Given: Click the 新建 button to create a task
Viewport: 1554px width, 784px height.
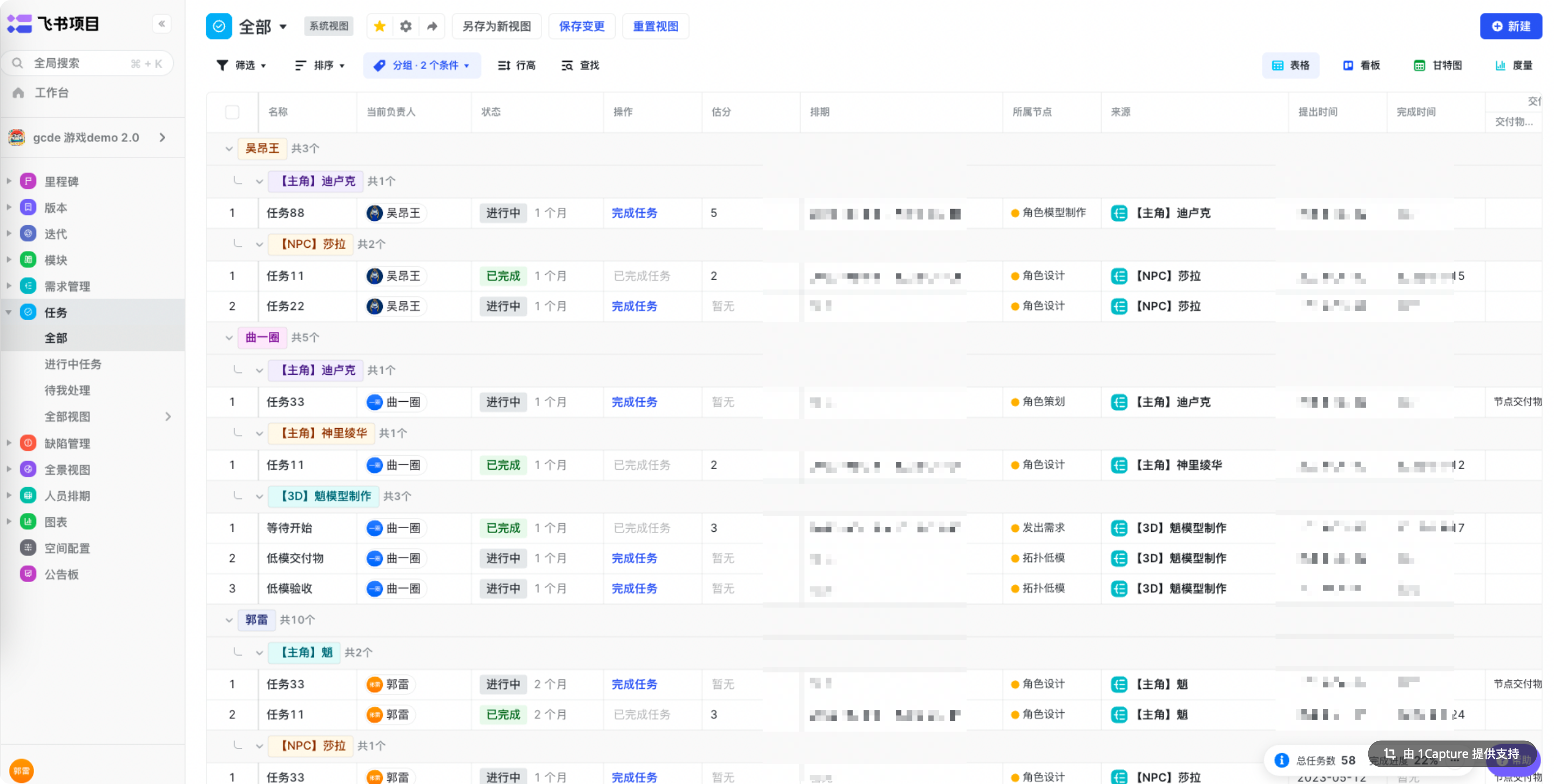Looking at the screenshot, I should (x=1511, y=26).
